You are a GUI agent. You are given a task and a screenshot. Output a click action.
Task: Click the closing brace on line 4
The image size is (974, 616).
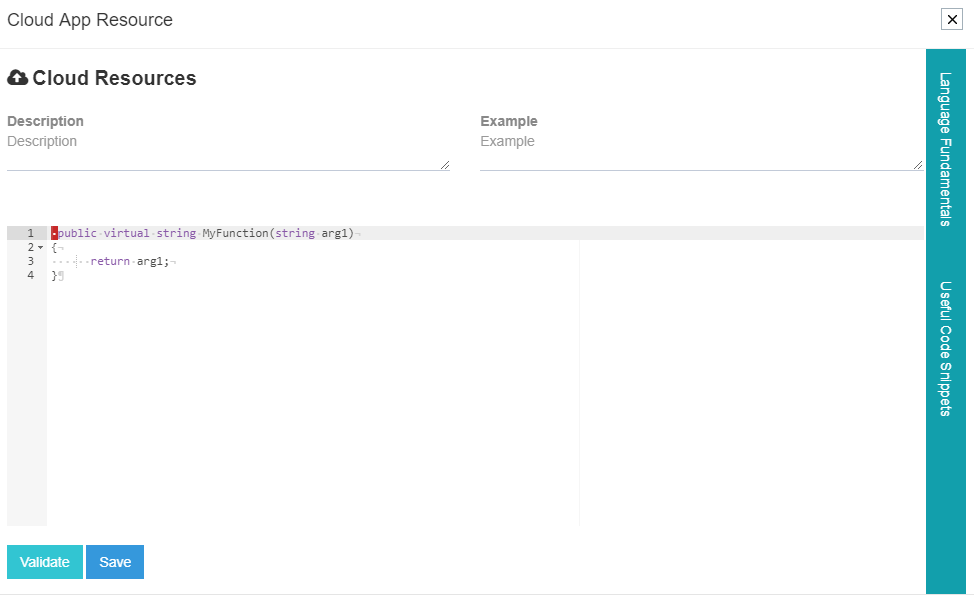(54, 275)
